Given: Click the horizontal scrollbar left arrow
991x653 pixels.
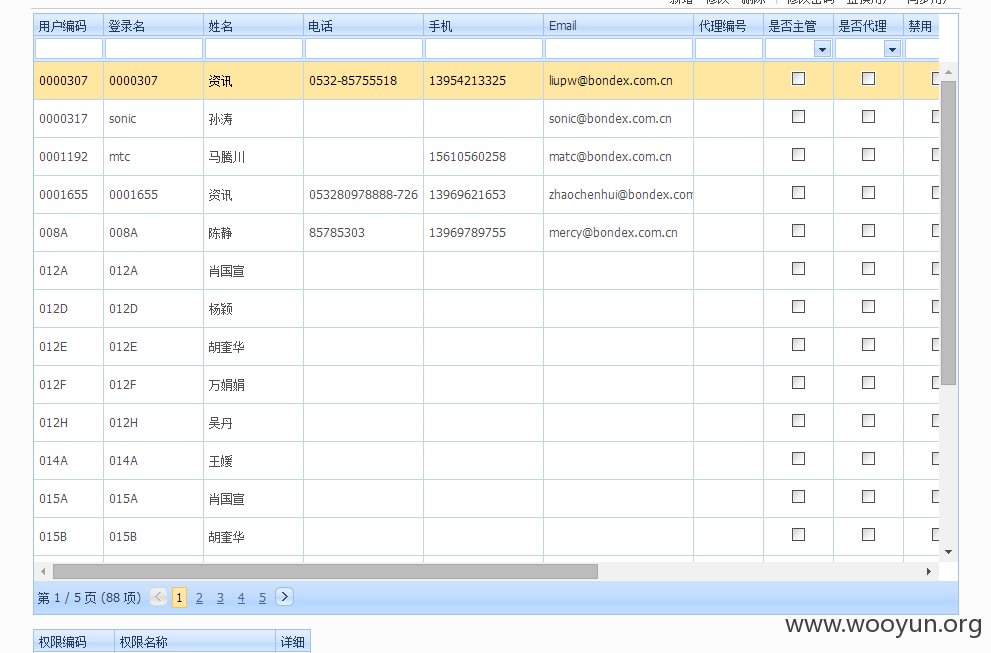Looking at the screenshot, I should pyautogui.click(x=43, y=571).
